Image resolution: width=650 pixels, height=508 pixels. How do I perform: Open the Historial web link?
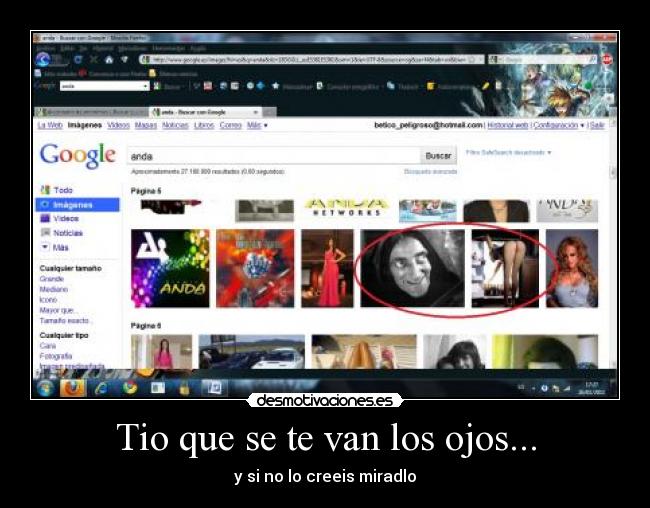coord(508,125)
